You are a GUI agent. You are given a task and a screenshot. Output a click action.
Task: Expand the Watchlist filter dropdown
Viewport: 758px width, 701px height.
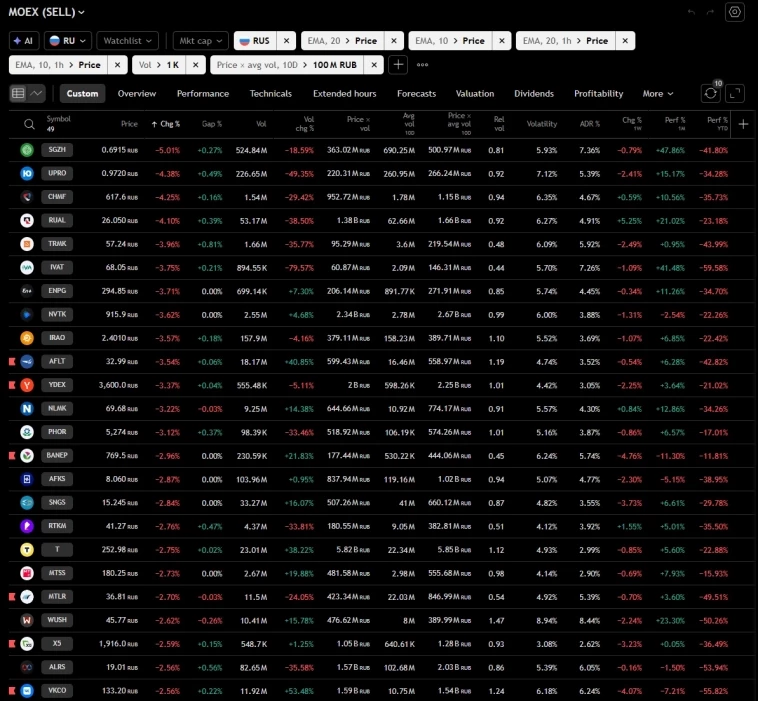(128, 41)
